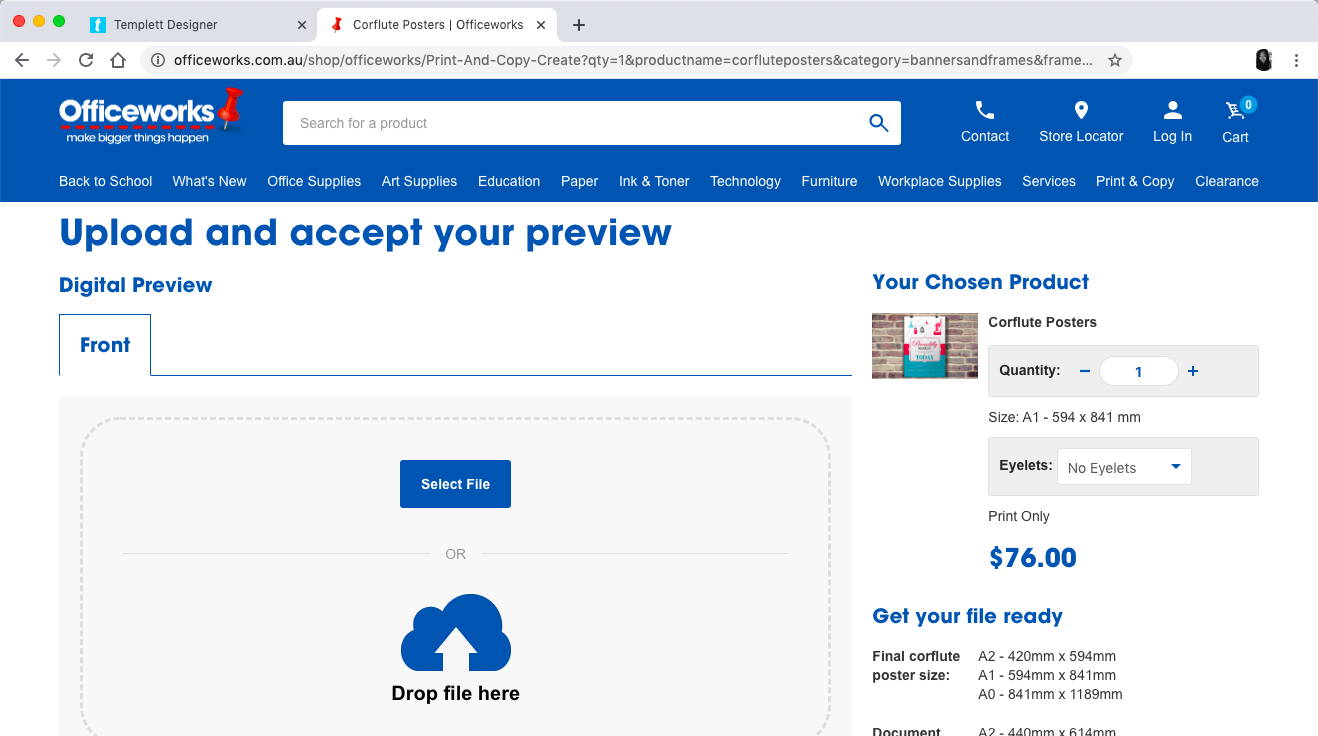Reload the page

[86, 60]
